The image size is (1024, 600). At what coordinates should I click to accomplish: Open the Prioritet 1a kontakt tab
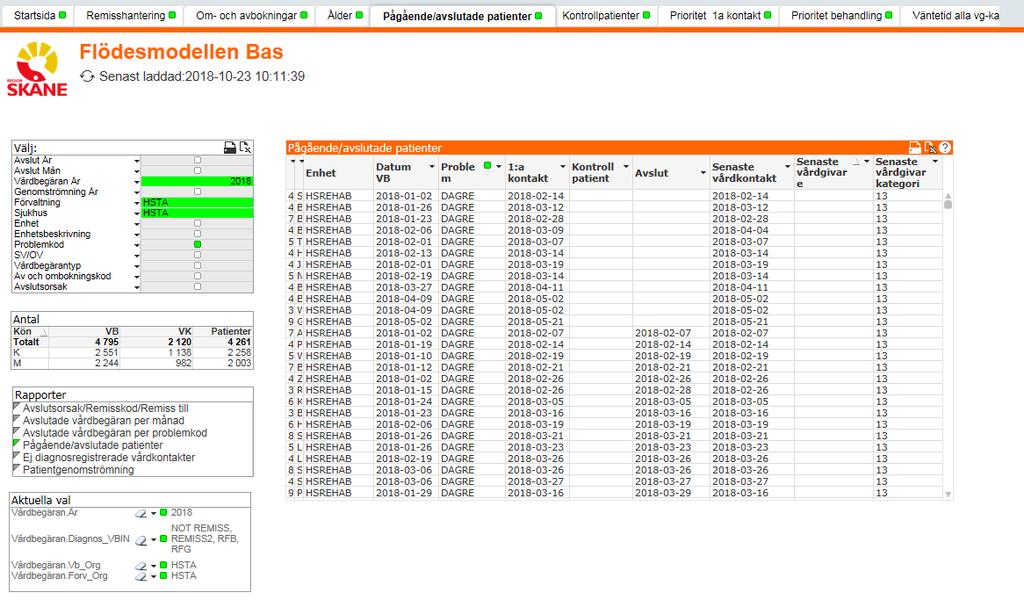pos(720,15)
